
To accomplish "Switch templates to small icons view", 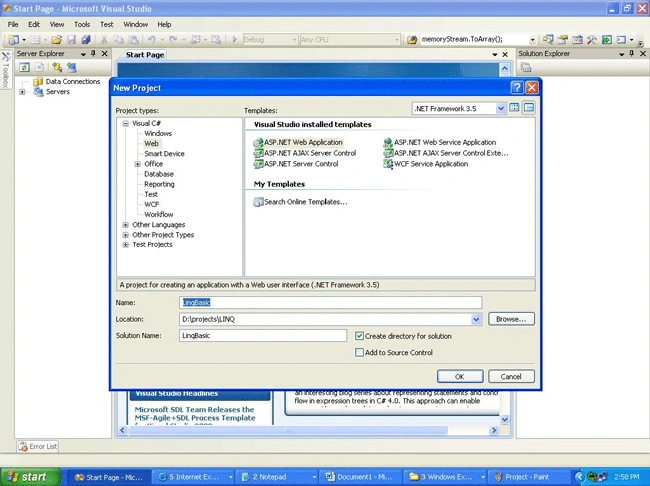I will [x=529, y=108].
